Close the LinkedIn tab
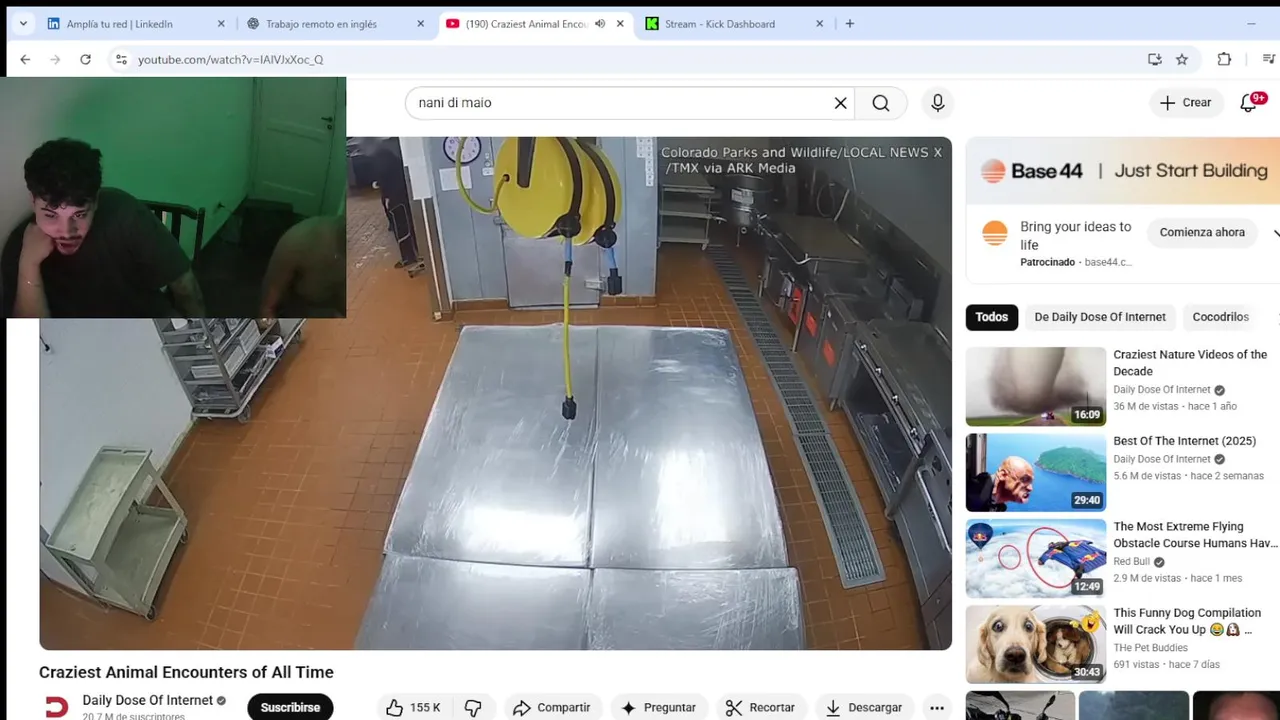This screenshot has height=720, width=1280. point(221,24)
